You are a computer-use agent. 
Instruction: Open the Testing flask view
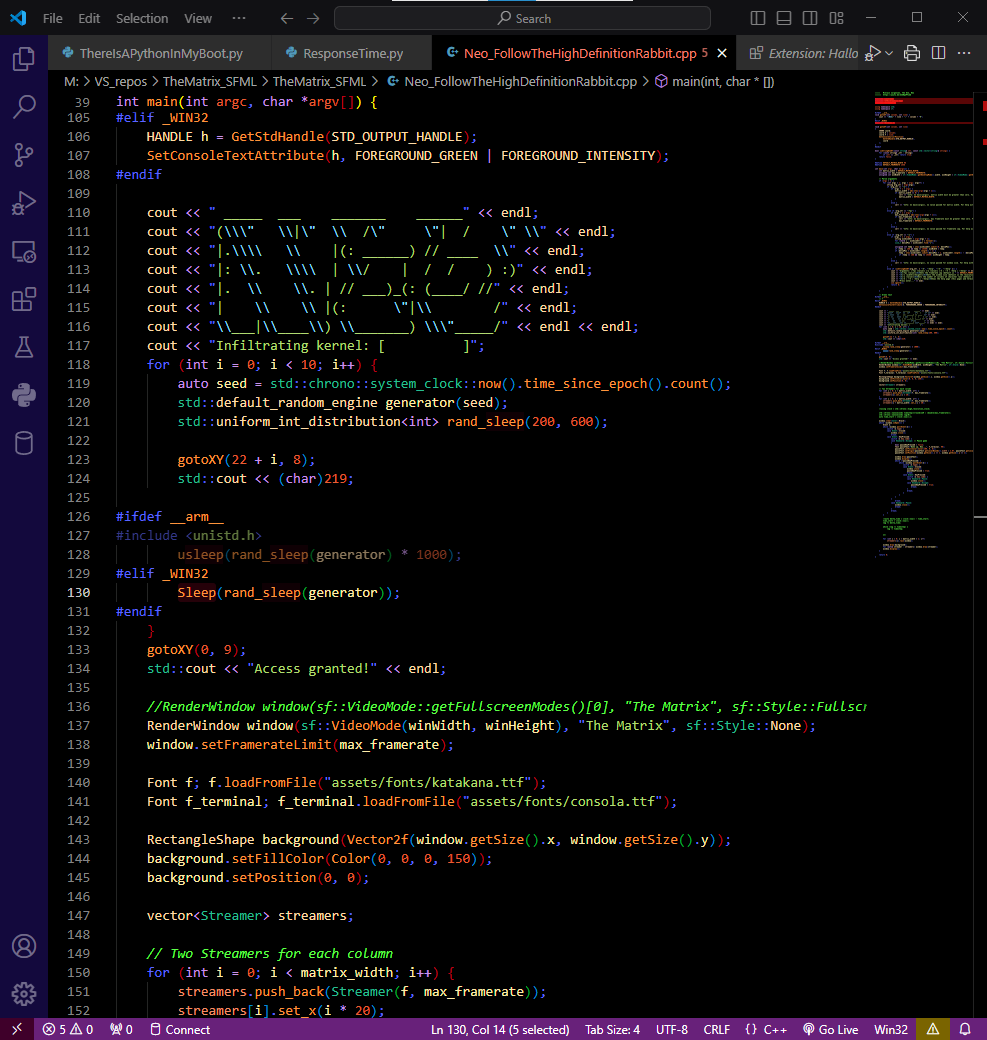24,347
